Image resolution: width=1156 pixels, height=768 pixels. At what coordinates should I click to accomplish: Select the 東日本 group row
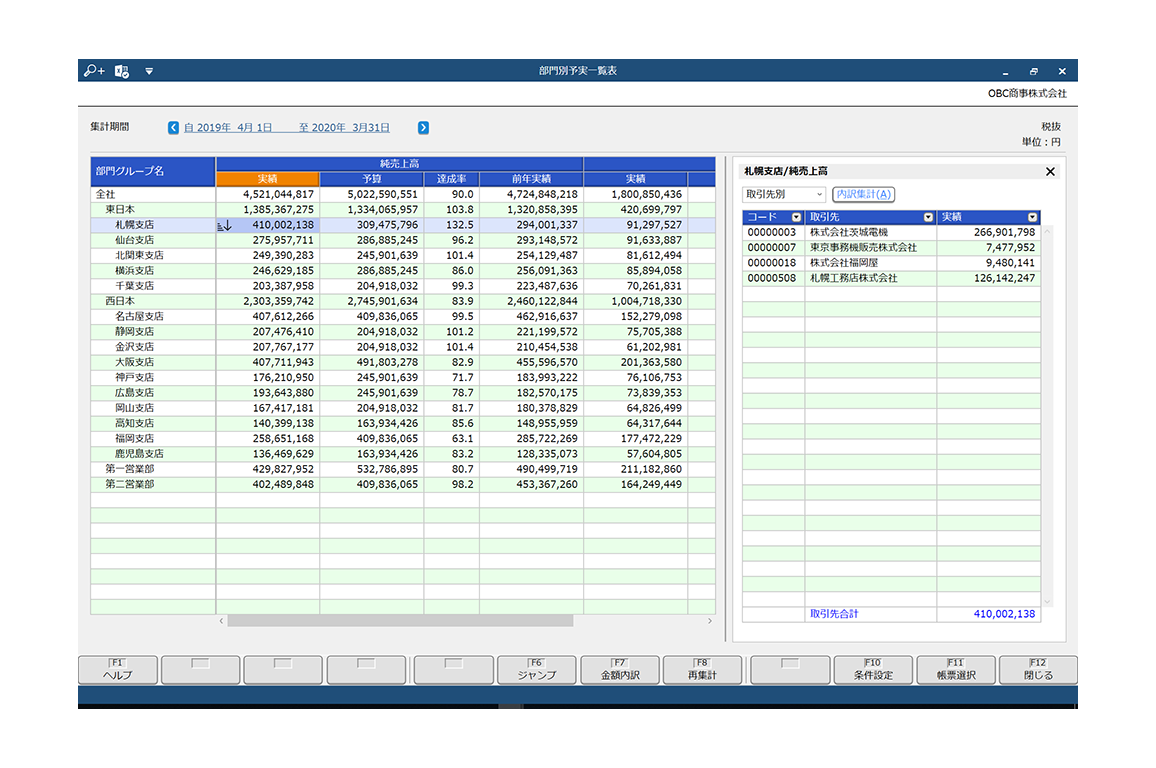pyautogui.click(x=119, y=210)
